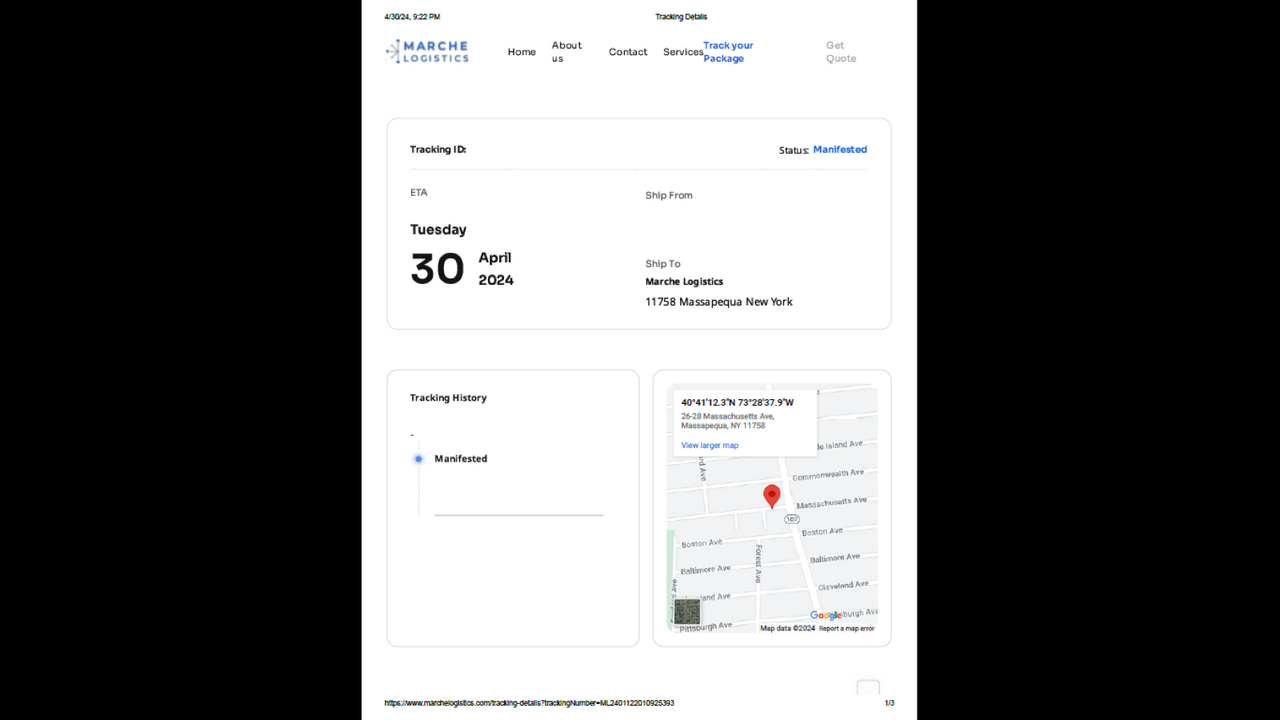The width and height of the screenshot is (1280, 720).
Task: Click the ETA date number 30
Action: tap(437, 269)
